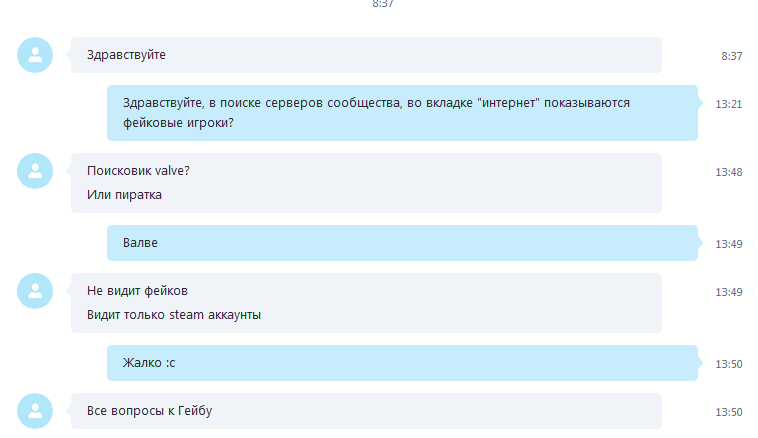The width and height of the screenshot is (758, 438).
Task: Click the 13:50 timestamp beside "Жалко :с"
Action: click(x=729, y=364)
